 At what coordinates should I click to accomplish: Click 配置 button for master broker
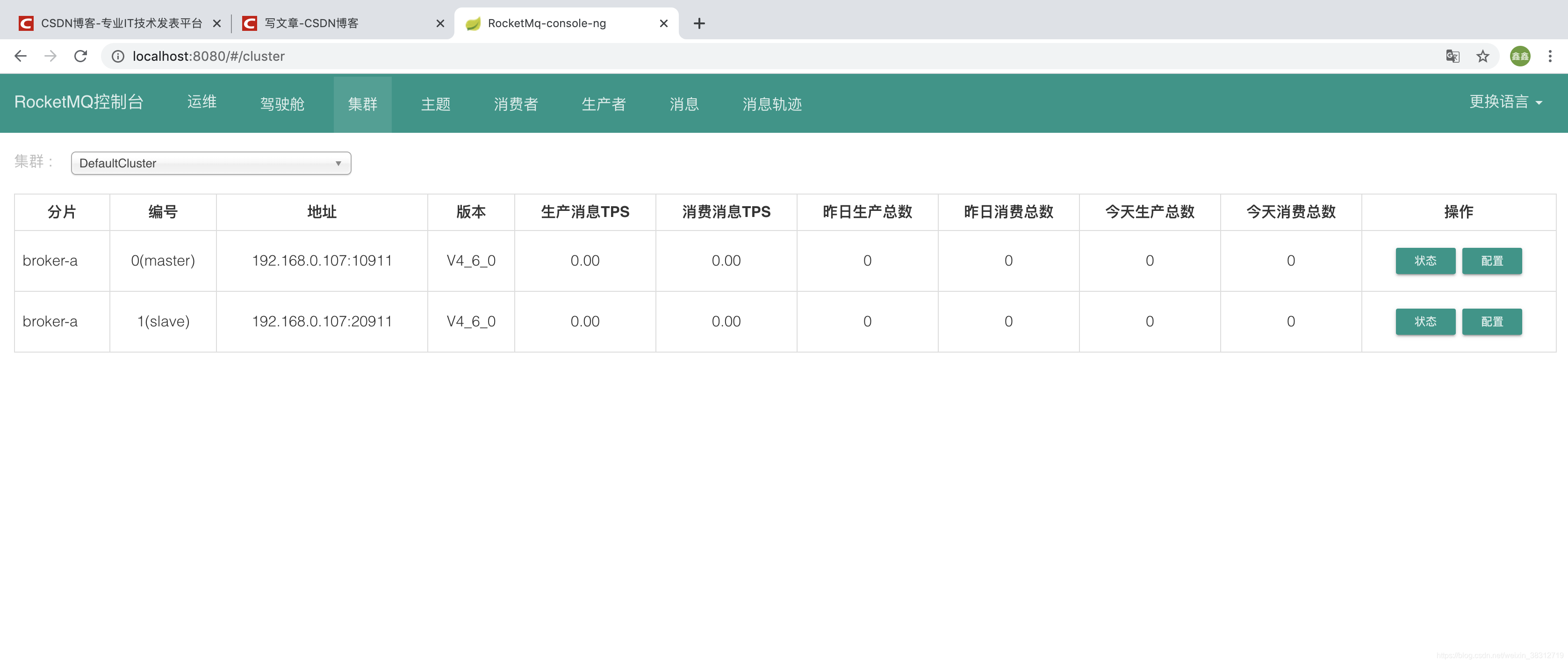tap(1492, 260)
